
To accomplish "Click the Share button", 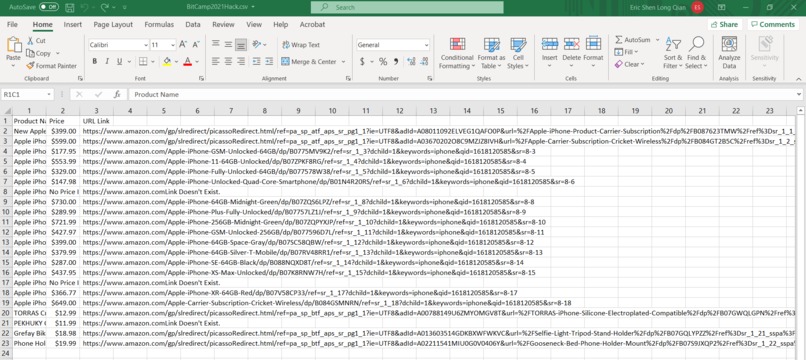I will pyautogui.click(x=725, y=24).
